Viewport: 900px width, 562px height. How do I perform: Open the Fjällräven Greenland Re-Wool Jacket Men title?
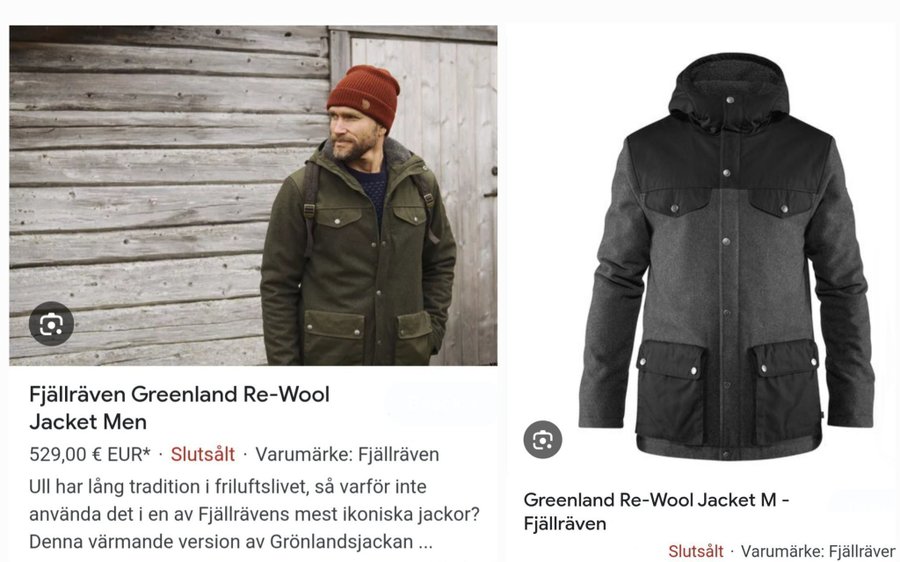(180, 408)
